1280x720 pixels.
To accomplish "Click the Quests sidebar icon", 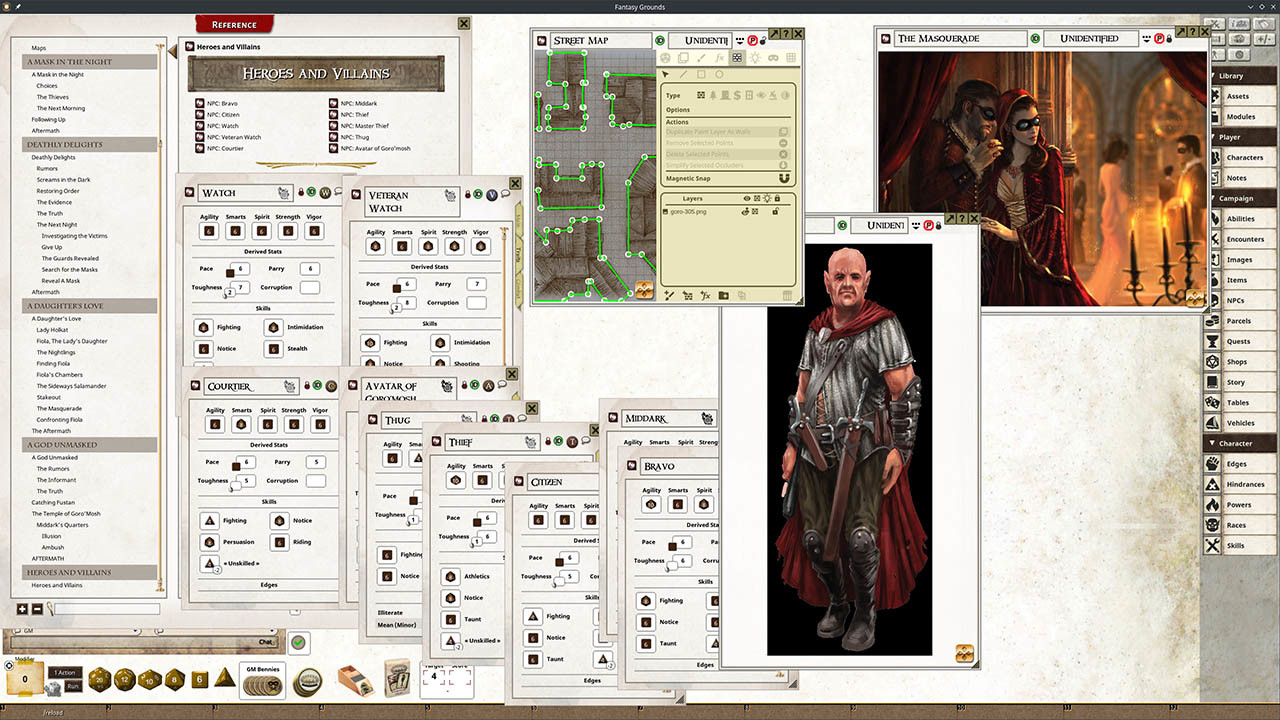I will [1212, 341].
